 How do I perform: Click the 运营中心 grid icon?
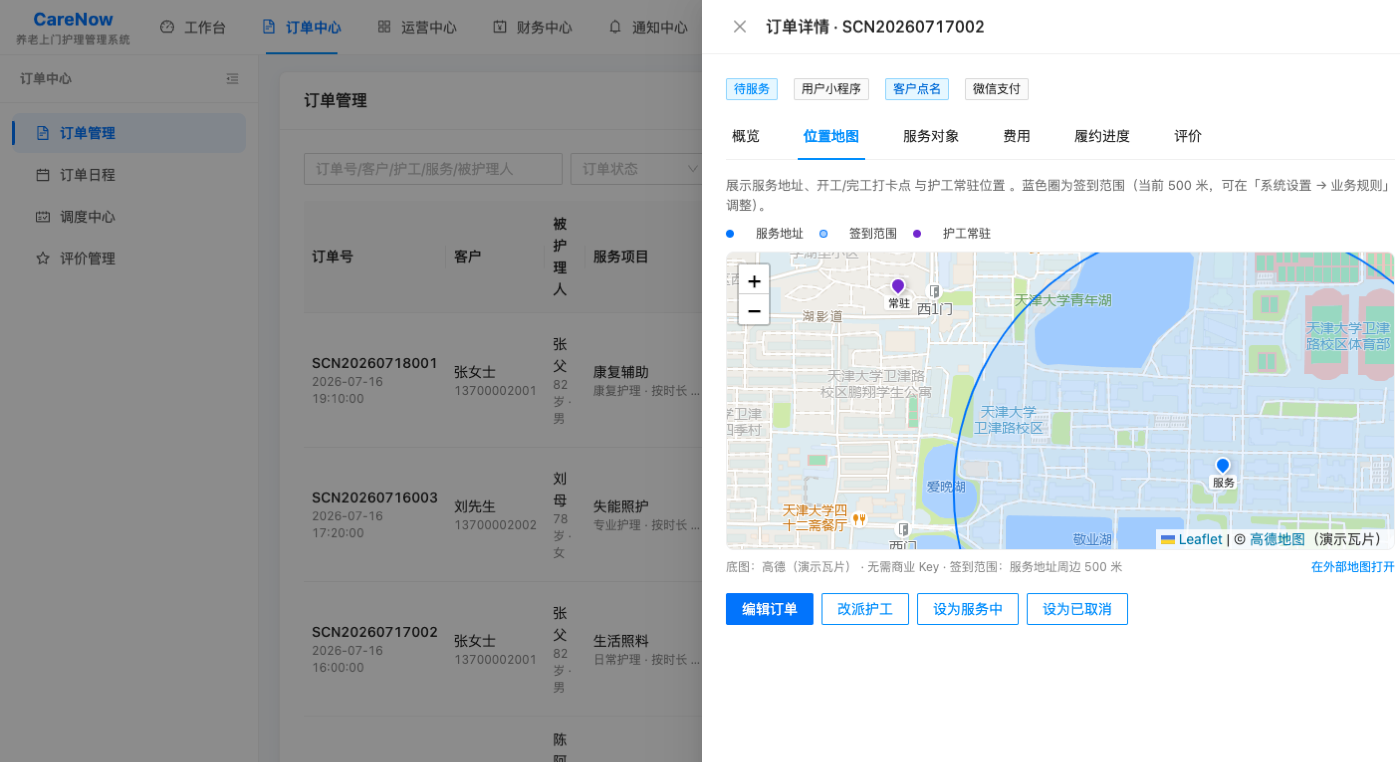(x=384, y=27)
